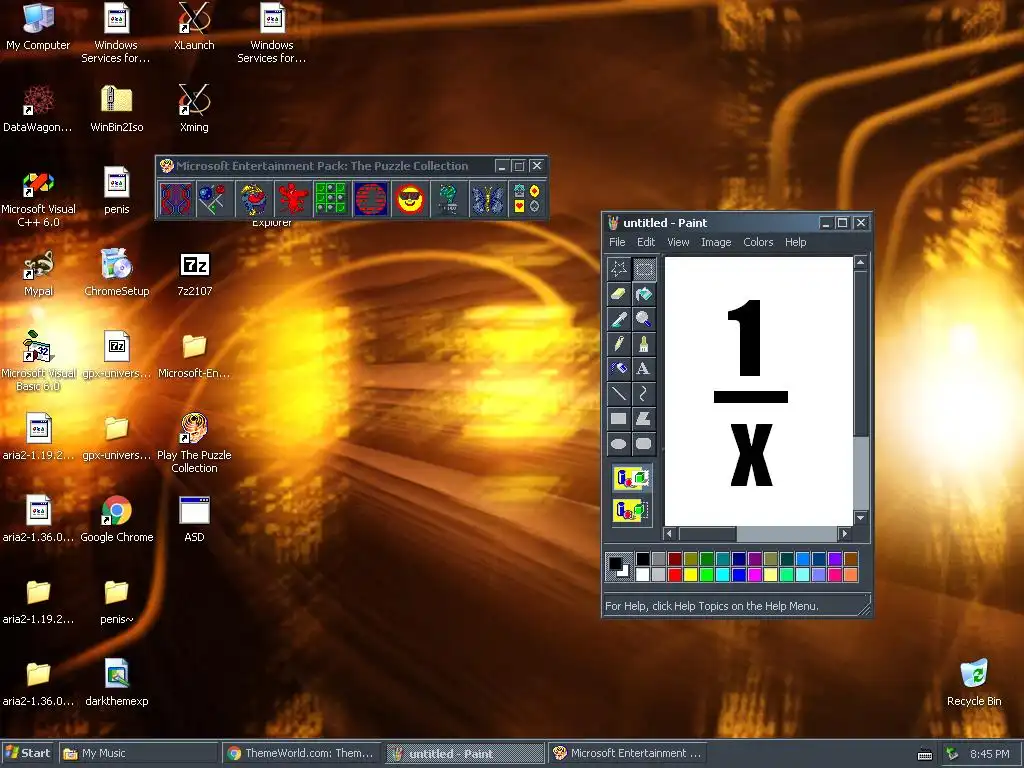Select the Curve tool in Paint
This screenshot has width=1024, height=768.
click(643, 393)
